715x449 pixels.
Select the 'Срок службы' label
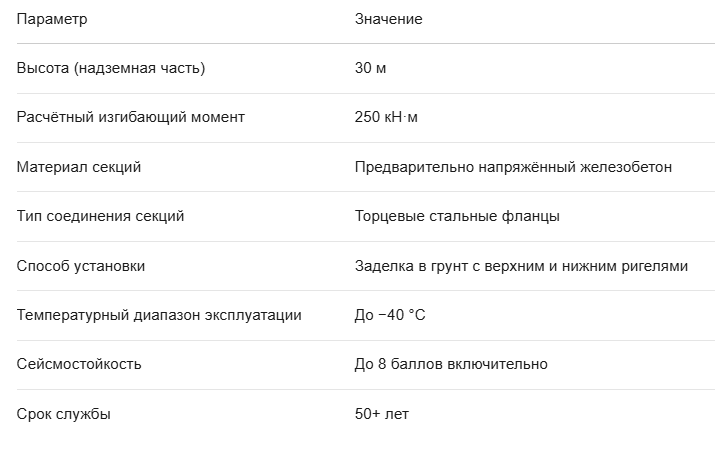[63, 414]
